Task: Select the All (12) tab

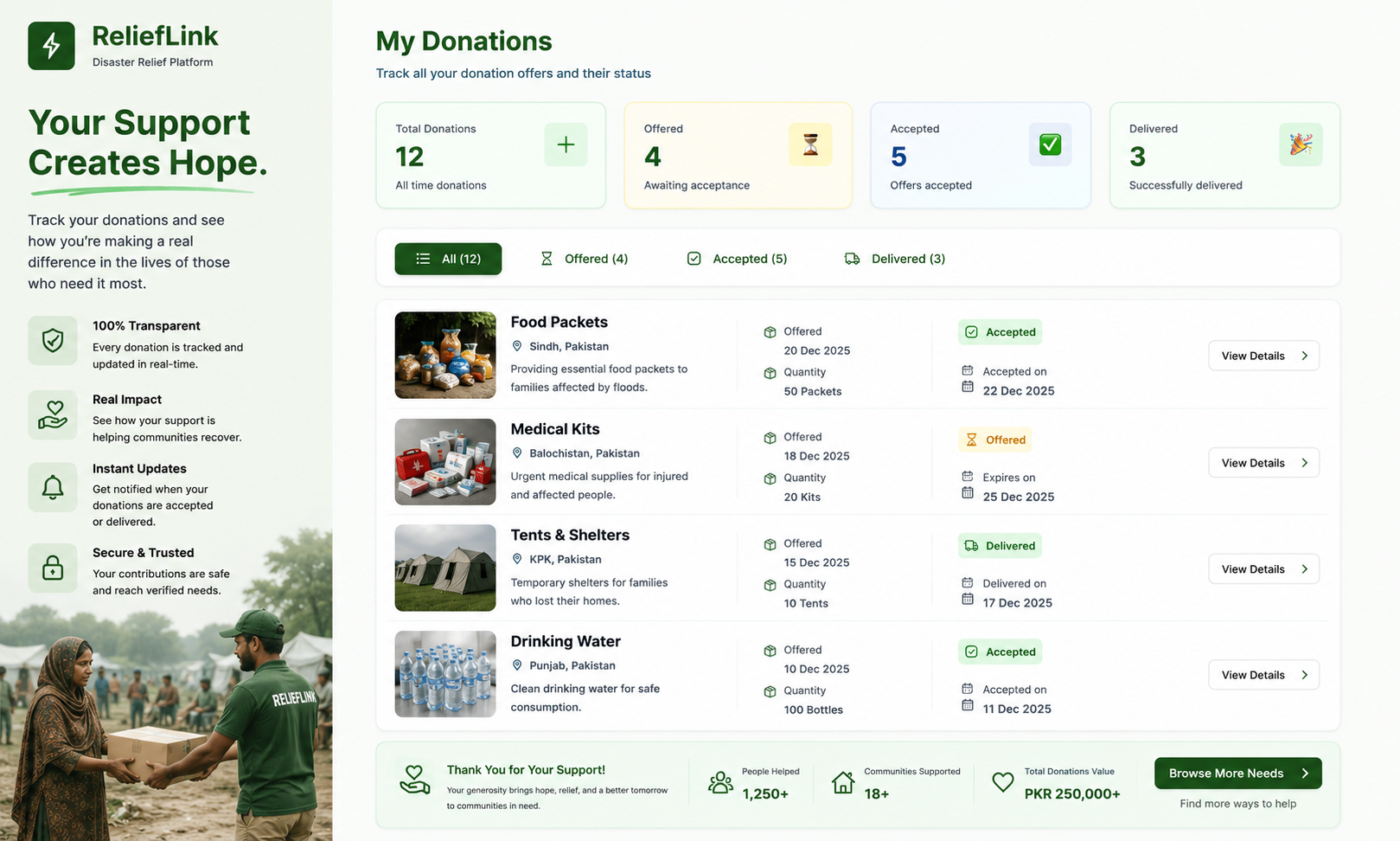Action: click(448, 259)
